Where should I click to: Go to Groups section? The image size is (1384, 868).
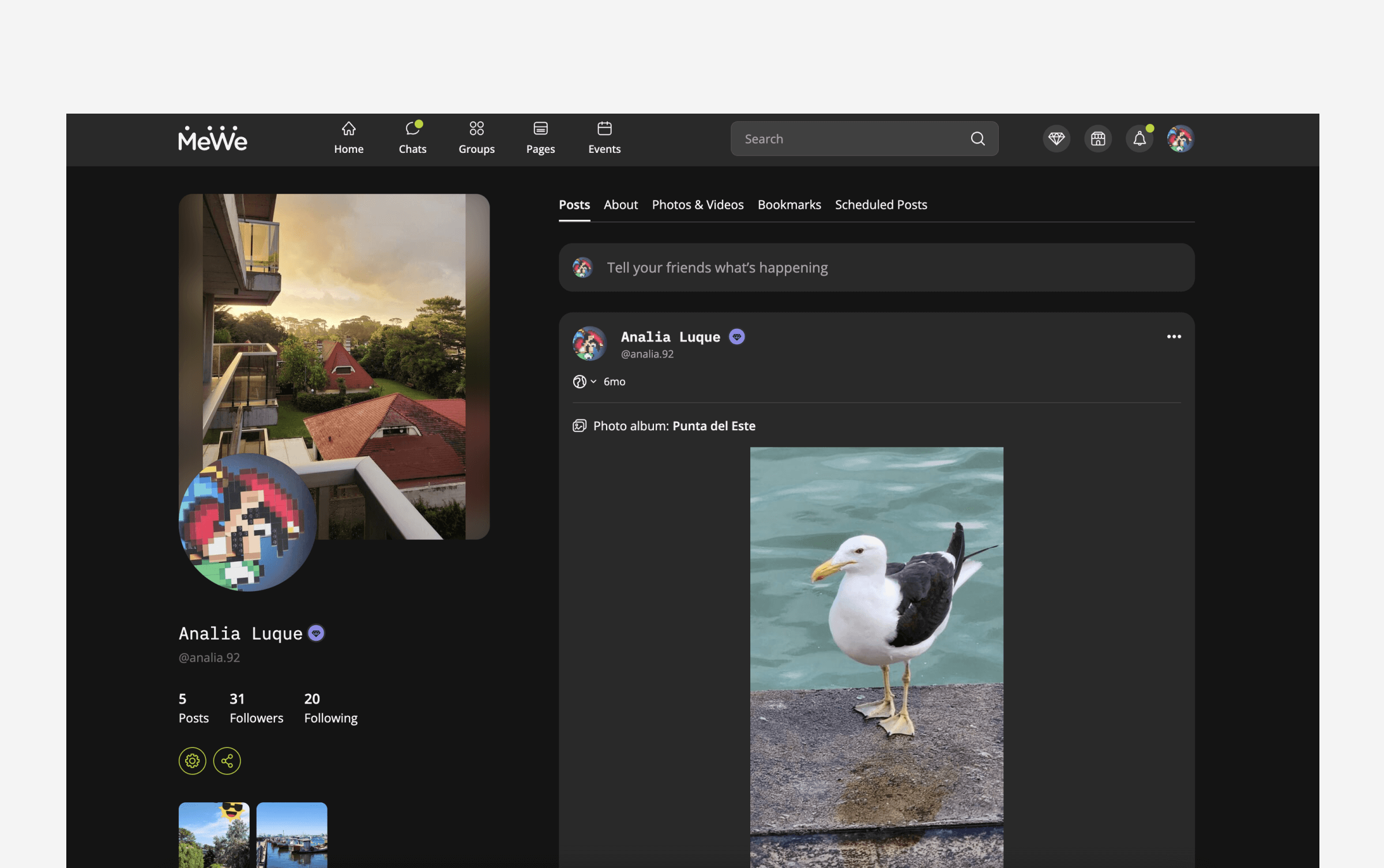coord(476,138)
